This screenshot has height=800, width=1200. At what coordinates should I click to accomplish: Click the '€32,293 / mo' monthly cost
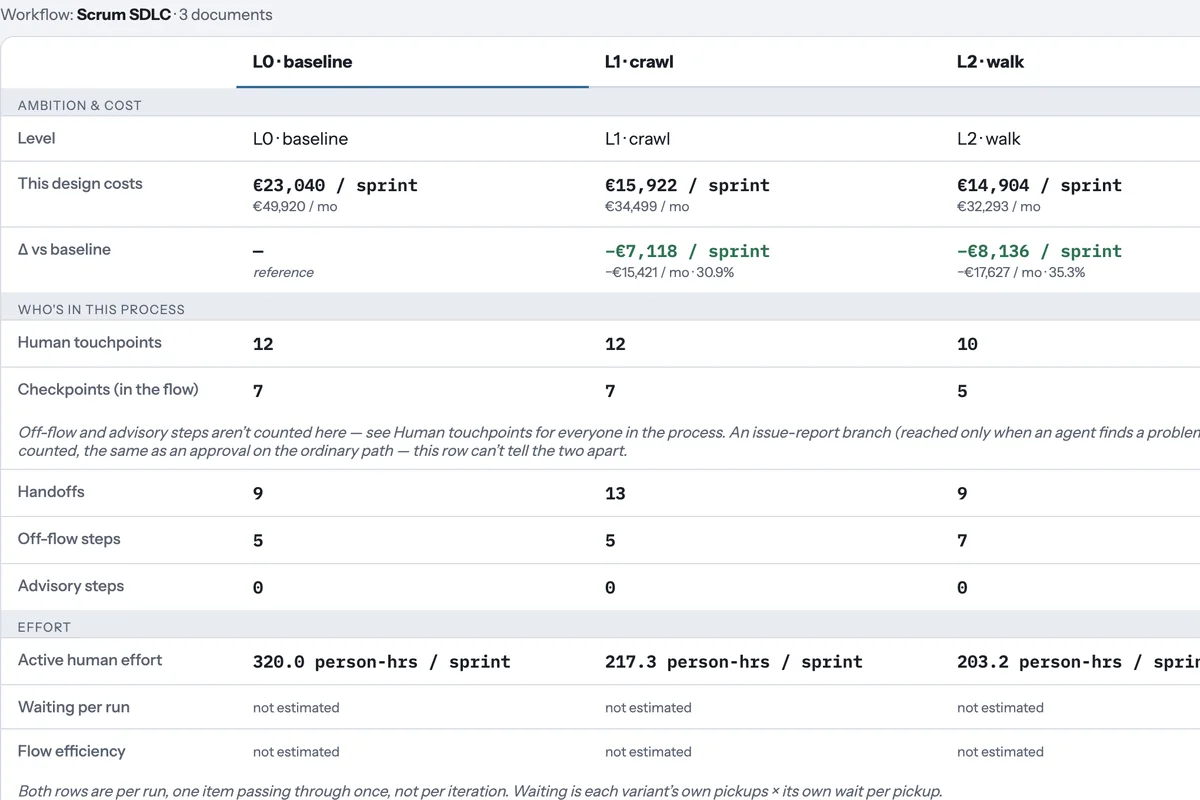pos(999,207)
